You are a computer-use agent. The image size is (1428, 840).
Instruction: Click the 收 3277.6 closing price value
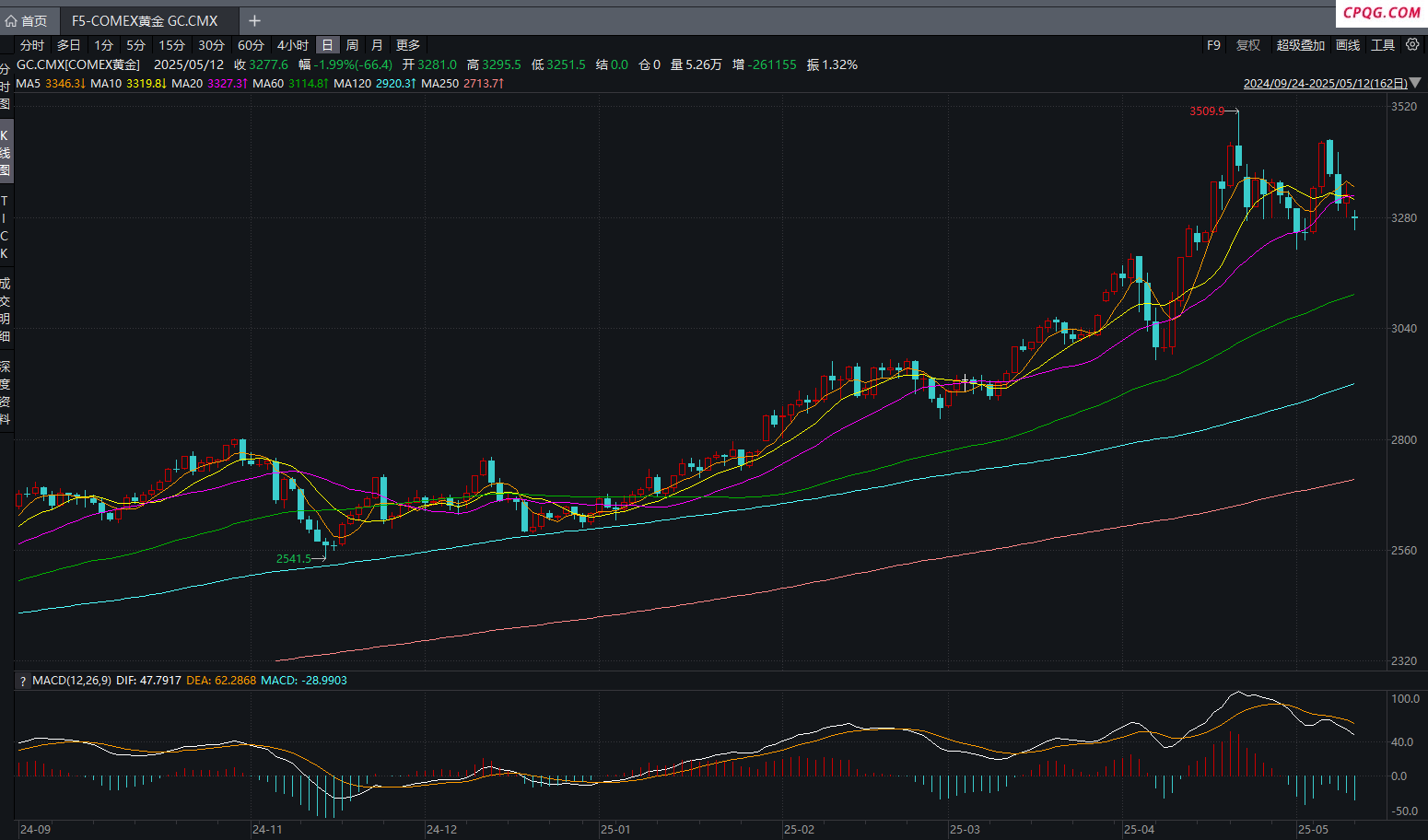coord(261,65)
